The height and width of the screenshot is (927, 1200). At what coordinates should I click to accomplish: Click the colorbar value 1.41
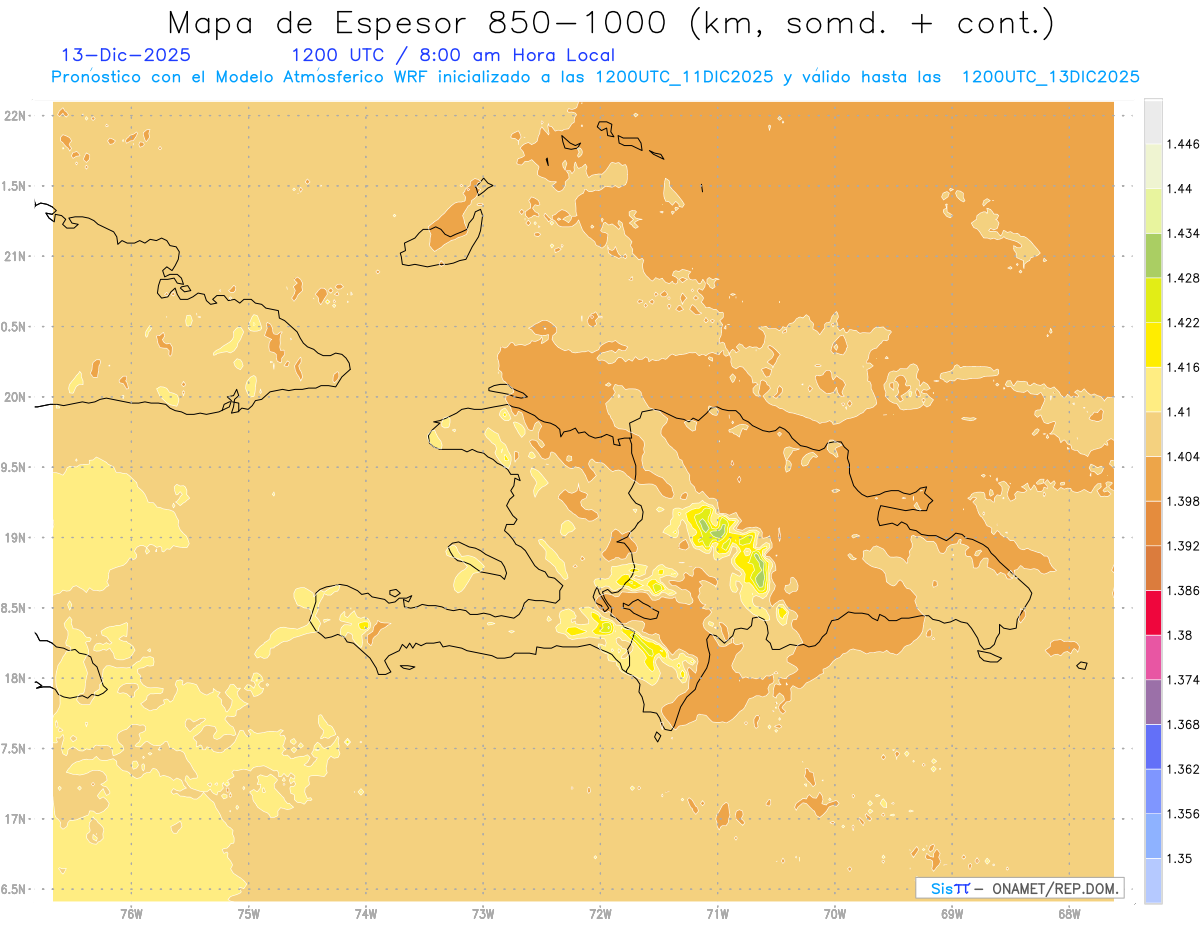[x=1180, y=412]
